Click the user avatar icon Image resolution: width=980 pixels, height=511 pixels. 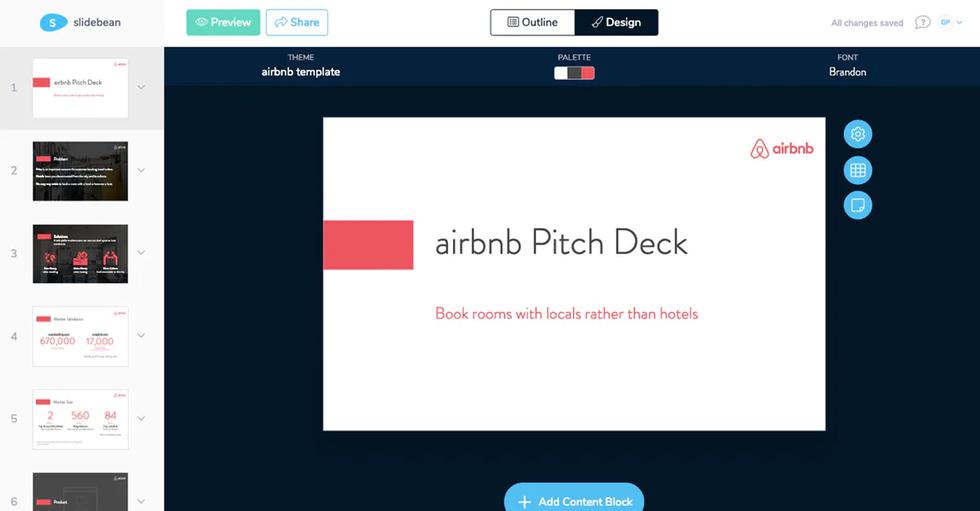pos(945,22)
